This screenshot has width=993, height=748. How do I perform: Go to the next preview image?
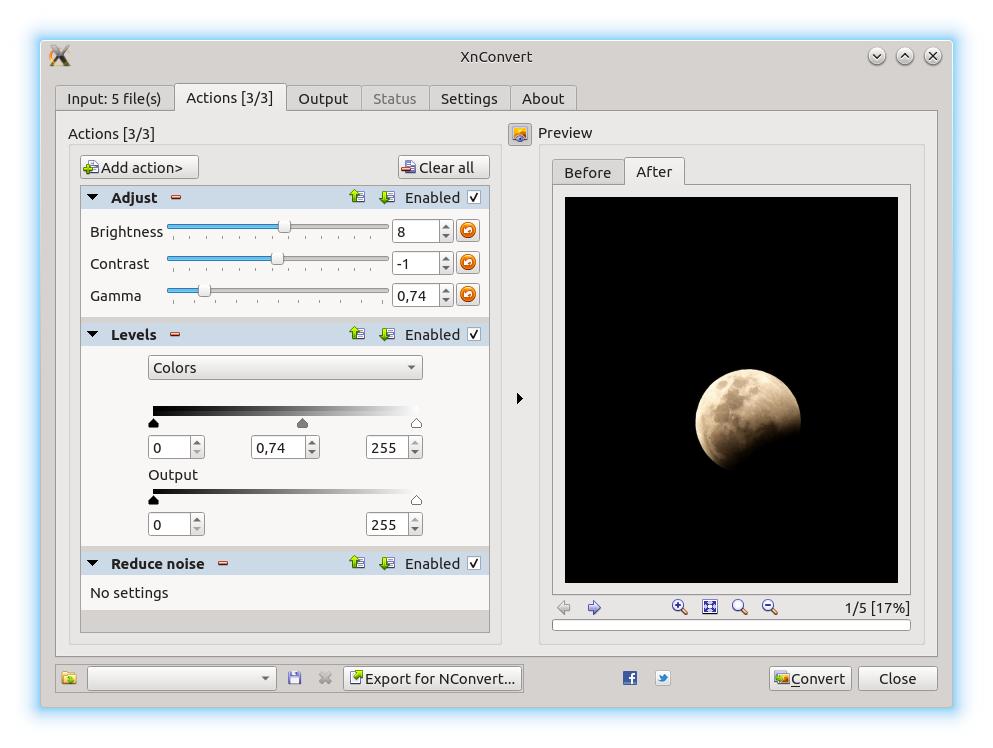594,607
